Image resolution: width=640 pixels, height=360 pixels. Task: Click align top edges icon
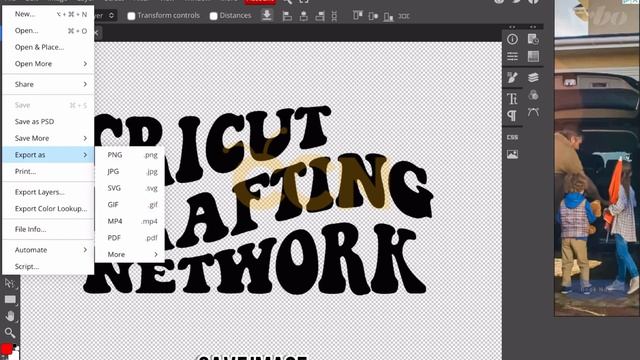pos(358,16)
